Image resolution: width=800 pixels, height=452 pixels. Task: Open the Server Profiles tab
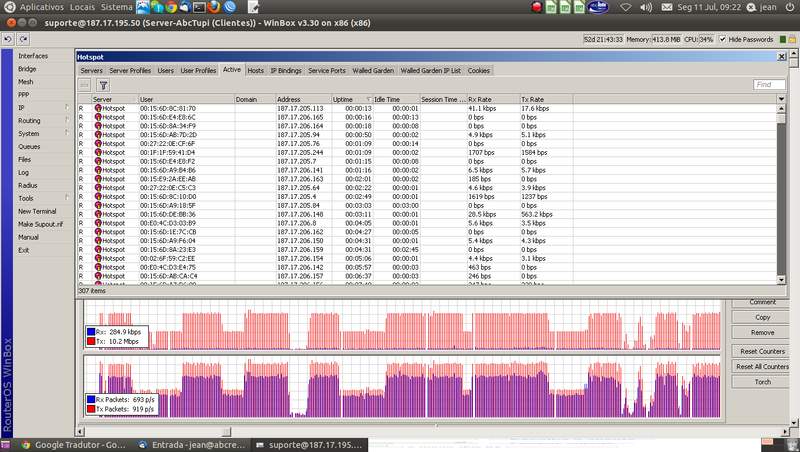130,71
